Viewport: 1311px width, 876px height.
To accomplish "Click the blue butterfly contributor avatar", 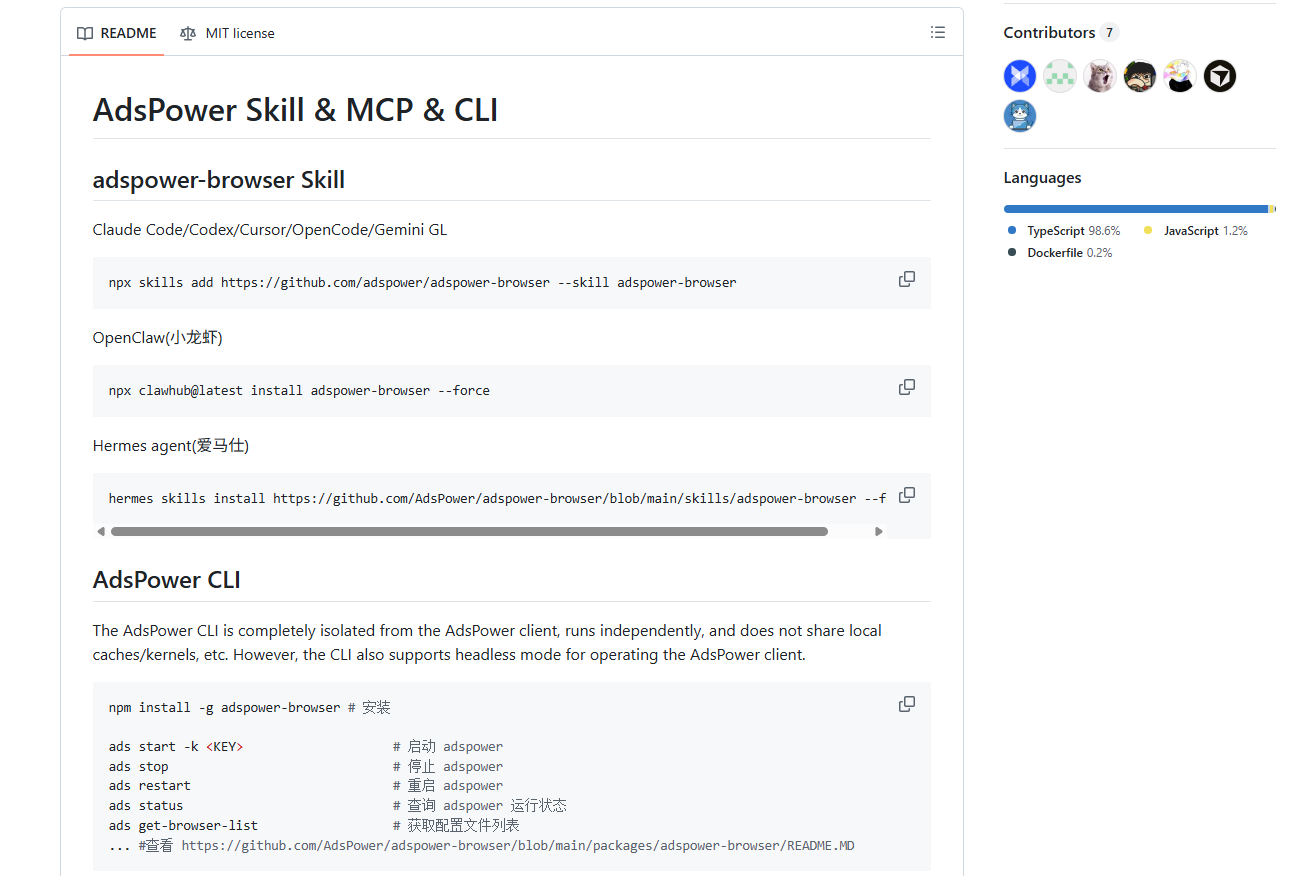I will pyautogui.click(x=1020, y=76).
